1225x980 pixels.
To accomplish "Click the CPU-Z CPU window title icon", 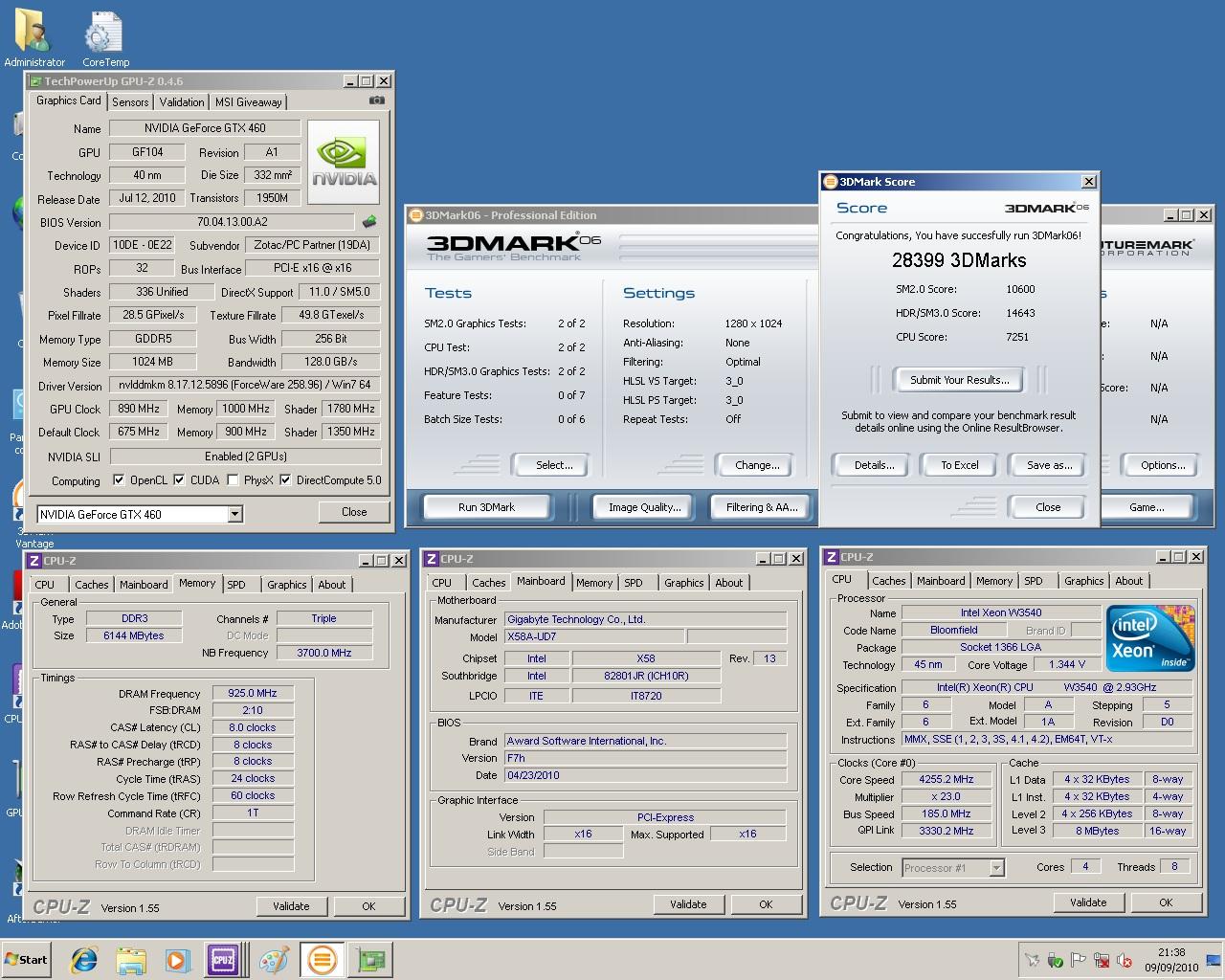I will point(832,557).
